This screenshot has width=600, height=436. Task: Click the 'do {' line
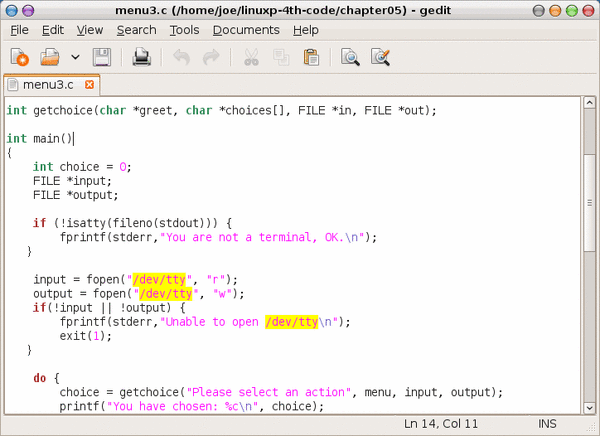[46, 378]
